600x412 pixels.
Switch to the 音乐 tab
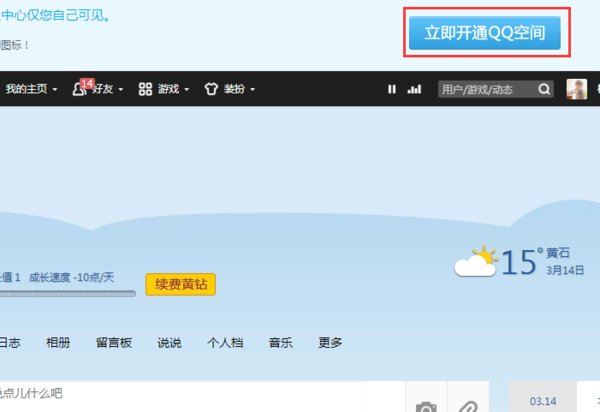pos(280,342)
